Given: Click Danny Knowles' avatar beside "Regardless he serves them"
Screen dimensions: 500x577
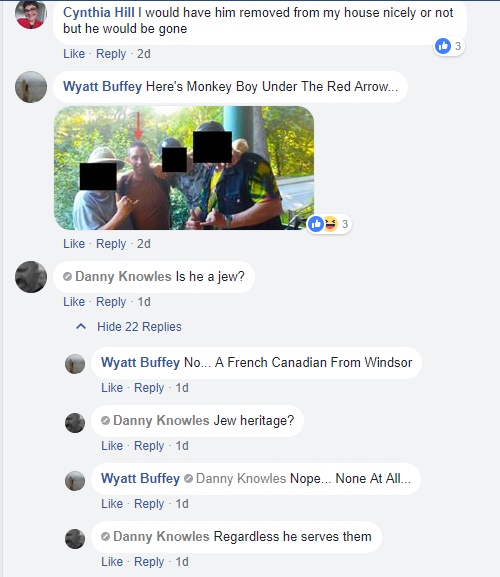Looking at the screenshot, I should pos(75,539).
